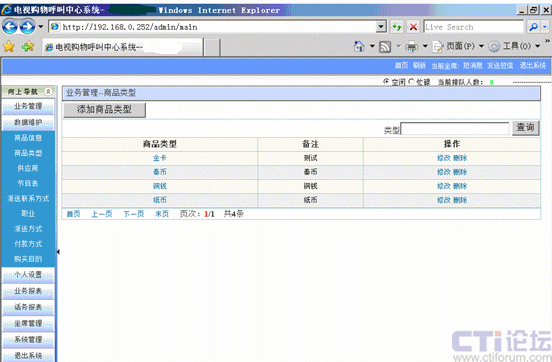Open 供应商 in the sidebar menu
This screenshot has width=552, height=362.
[28, 168]
